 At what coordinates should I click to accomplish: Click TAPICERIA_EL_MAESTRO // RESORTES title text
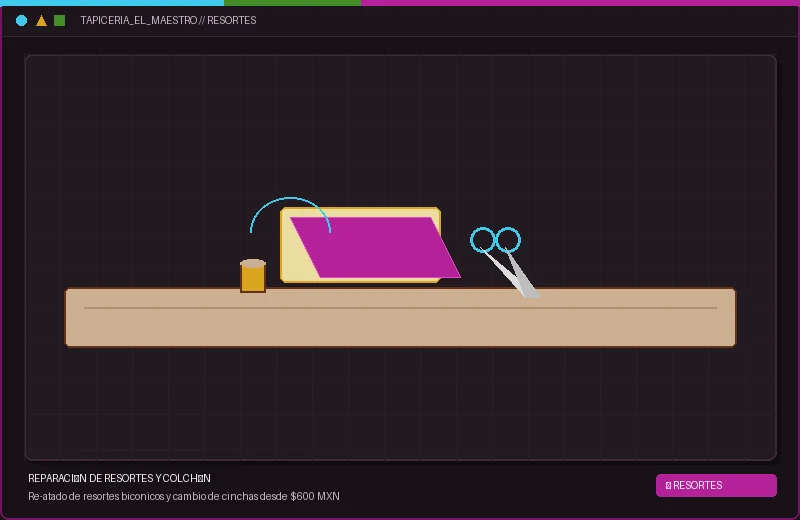point(168,20)
